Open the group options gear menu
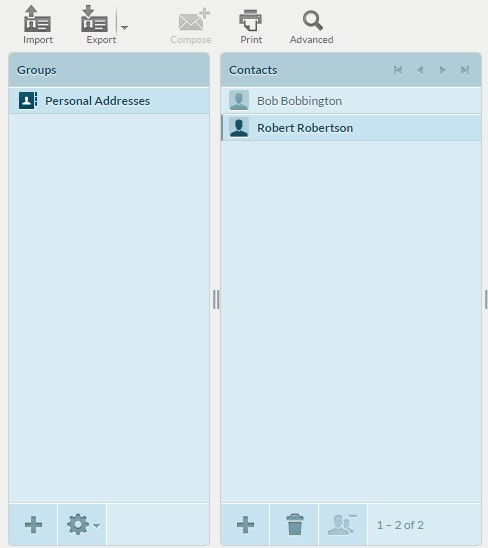The height and width of the screenshot is (548, 488). pos(82,525)
